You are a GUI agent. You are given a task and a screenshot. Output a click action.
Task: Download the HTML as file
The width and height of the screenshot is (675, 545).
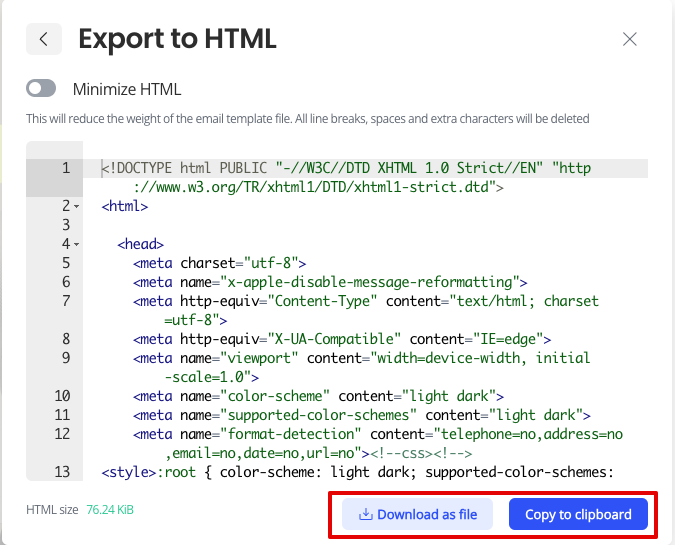(x=417, y=514)
